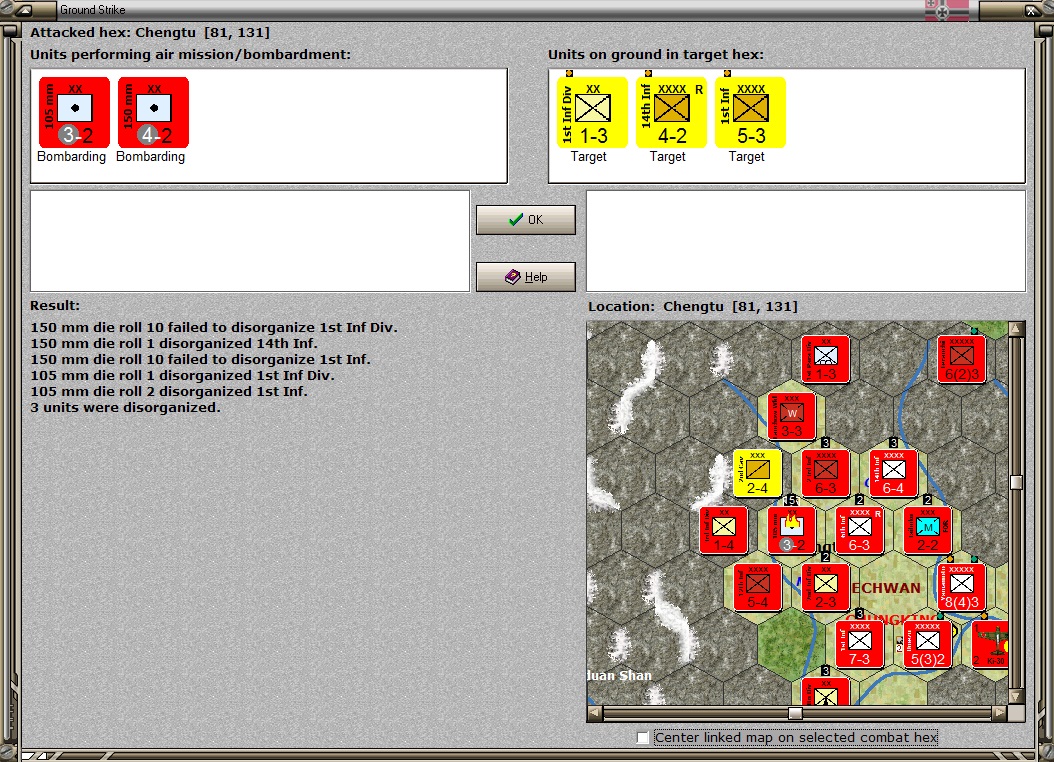
Task: Click the 3-3 W warlord map unit
Action: pyautogui.click(x=791, y=416)
